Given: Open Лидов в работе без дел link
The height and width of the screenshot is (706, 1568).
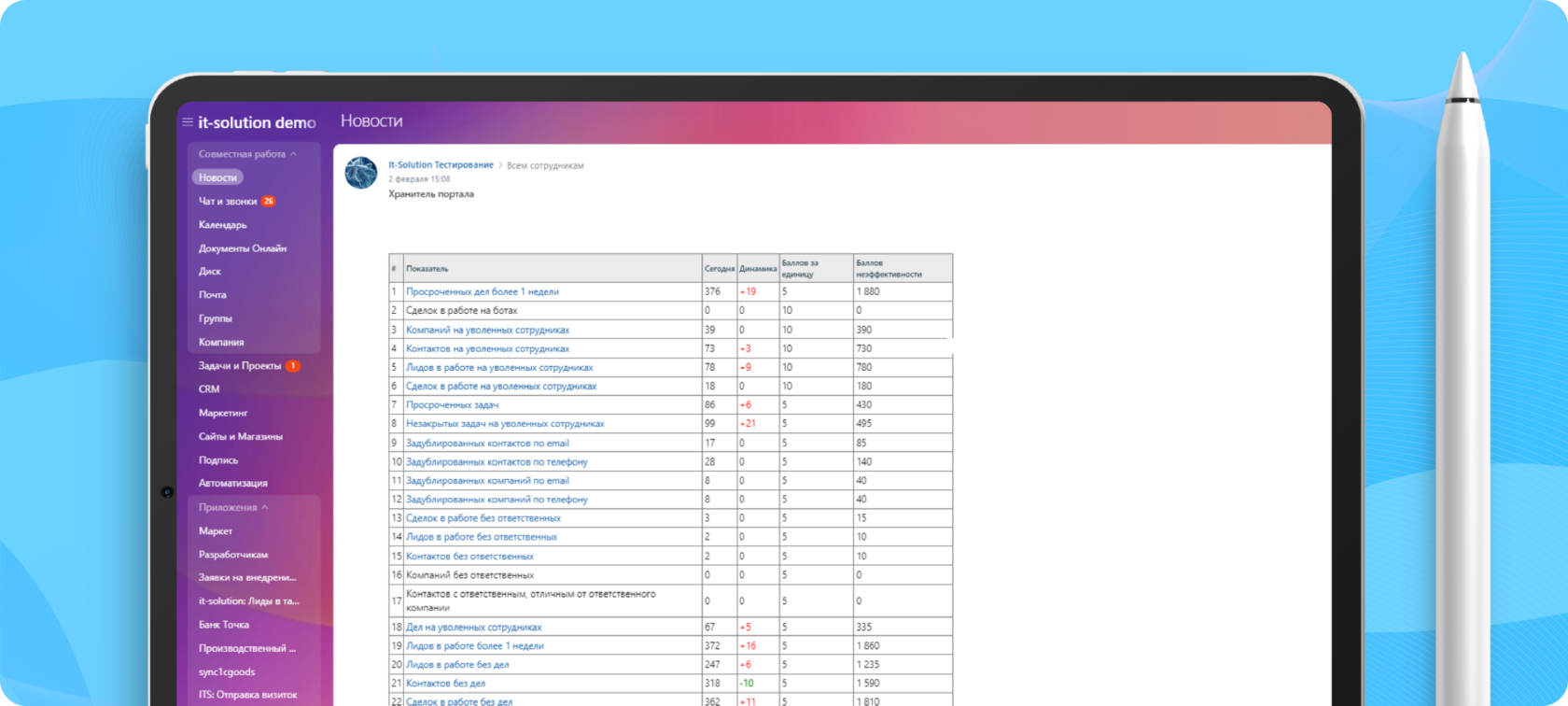Looking at the screenshot, I should pyautogui.click(x=457, y=665).
